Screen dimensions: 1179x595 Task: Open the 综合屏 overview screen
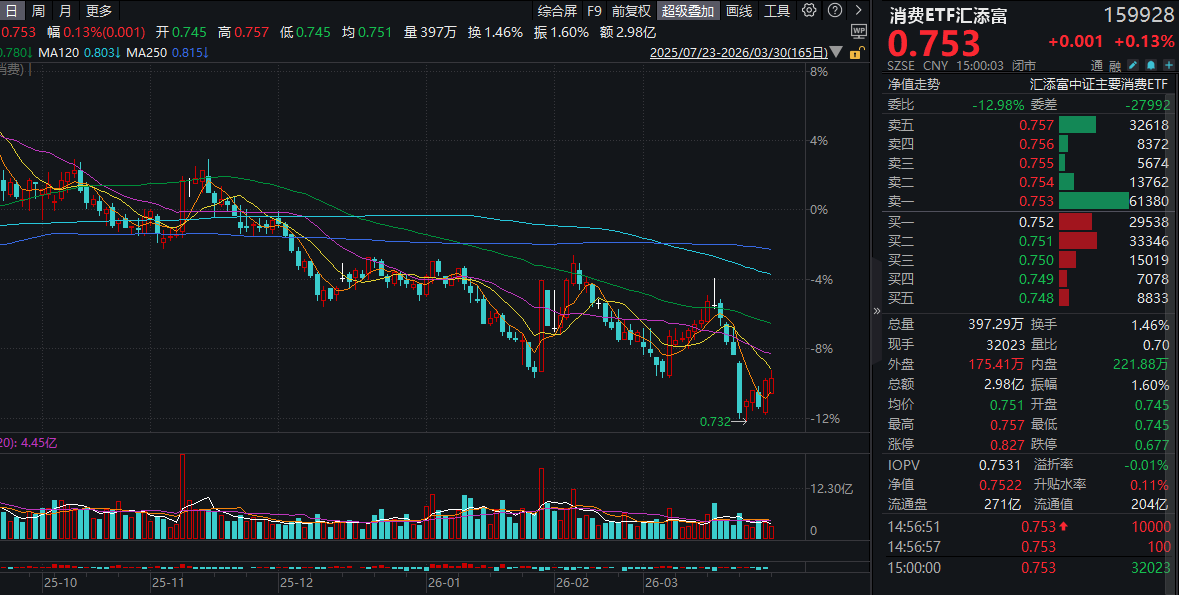556,11
